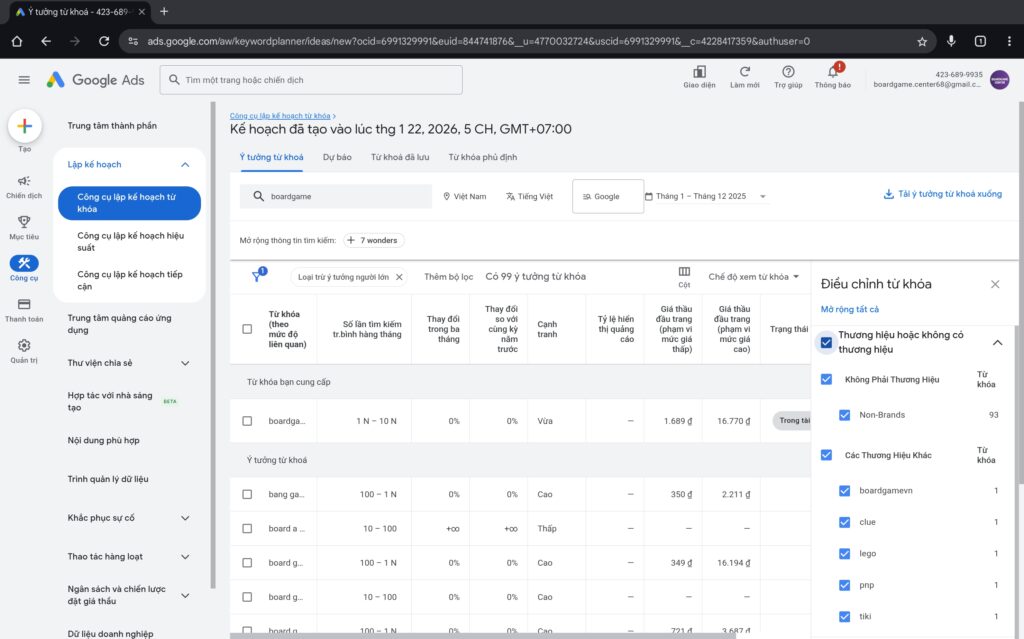Open Thanh toán billing icon

24,304
